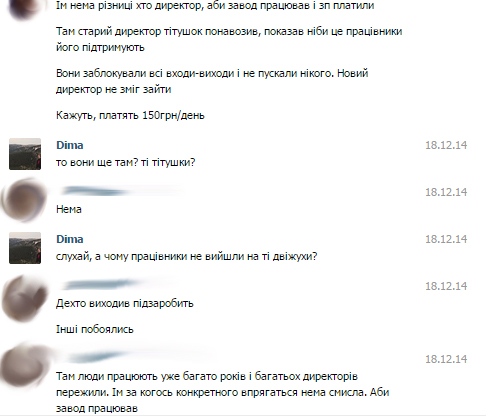Open the blurred sender name above "Дехто виходив підзаробить"
Viewport: 486px width, 416px height.
click(117, 285)
